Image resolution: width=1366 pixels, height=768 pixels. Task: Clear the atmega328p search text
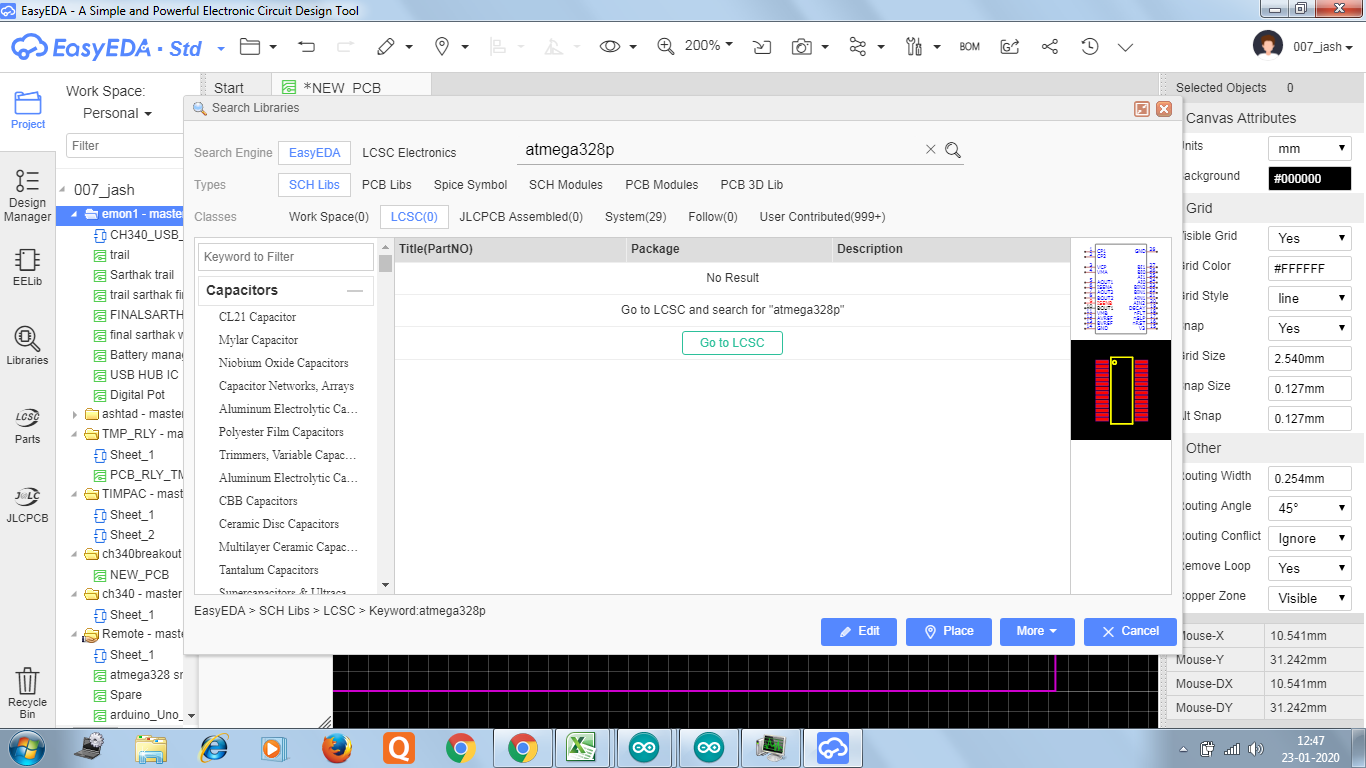[x=931, y=149]
